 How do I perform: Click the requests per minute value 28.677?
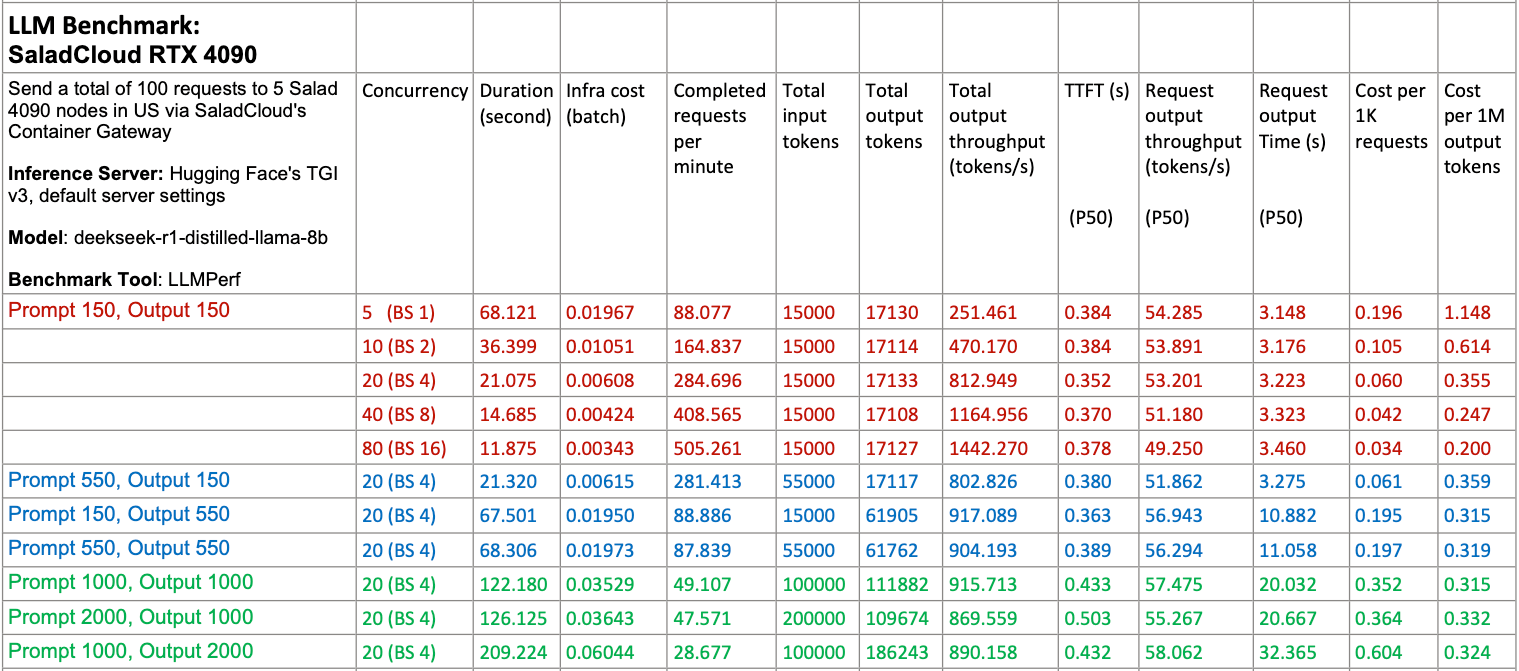(x=703, y=653)
